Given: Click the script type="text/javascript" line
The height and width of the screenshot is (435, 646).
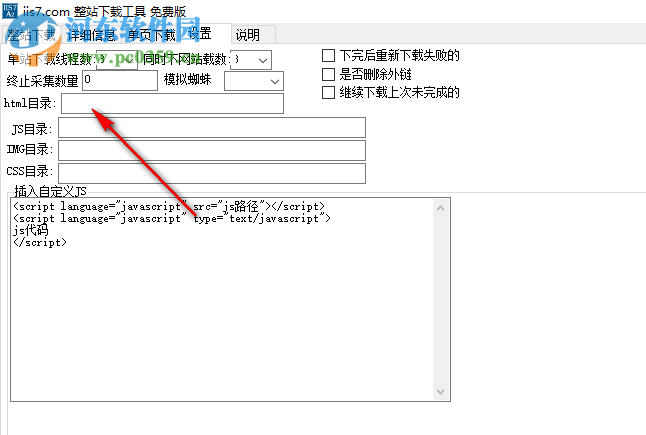Looking at the screenshot, I should 172,218.
